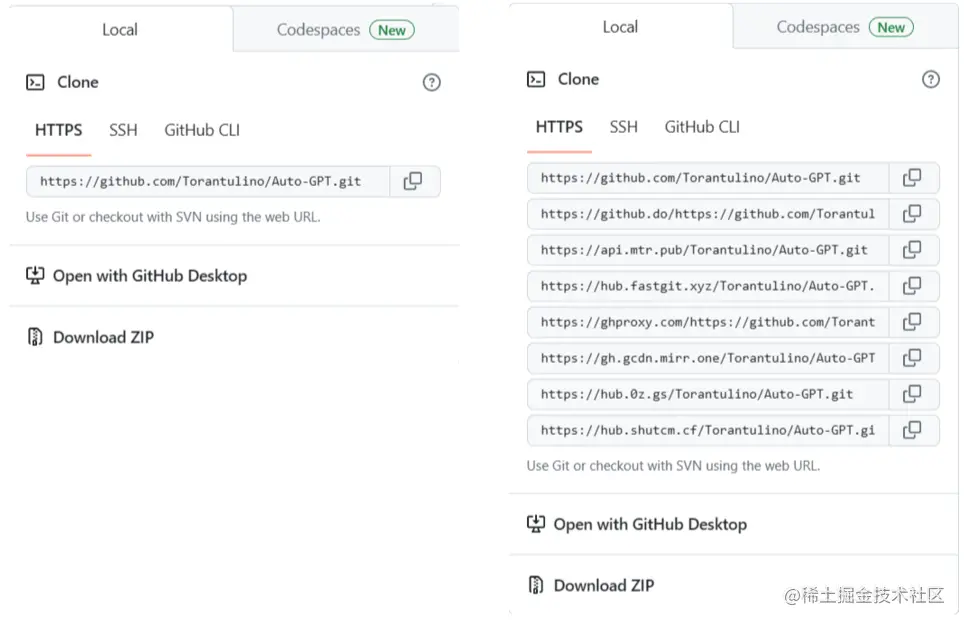Focus the api.mtr.pub URL field

(708, 250)
